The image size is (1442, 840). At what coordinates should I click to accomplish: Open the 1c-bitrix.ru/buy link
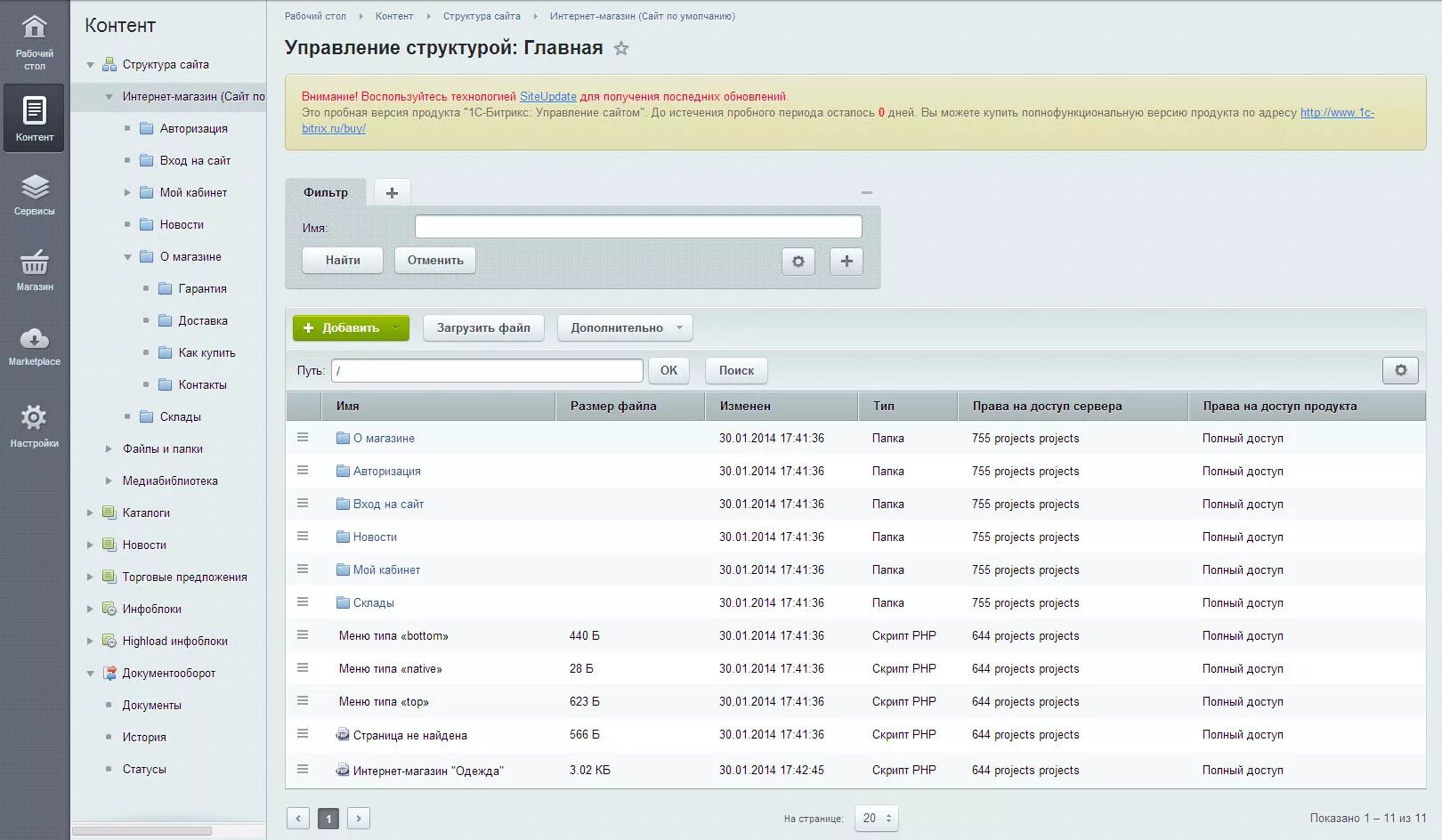tap(1337, 112)
